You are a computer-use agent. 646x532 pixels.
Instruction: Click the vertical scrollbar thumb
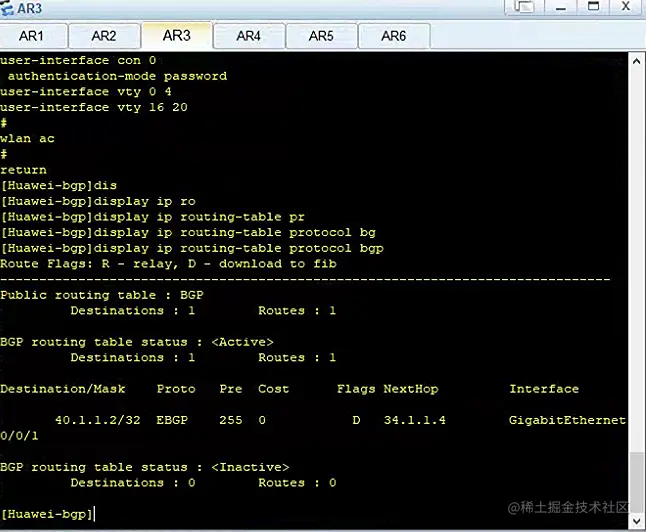tap(637, 483)
